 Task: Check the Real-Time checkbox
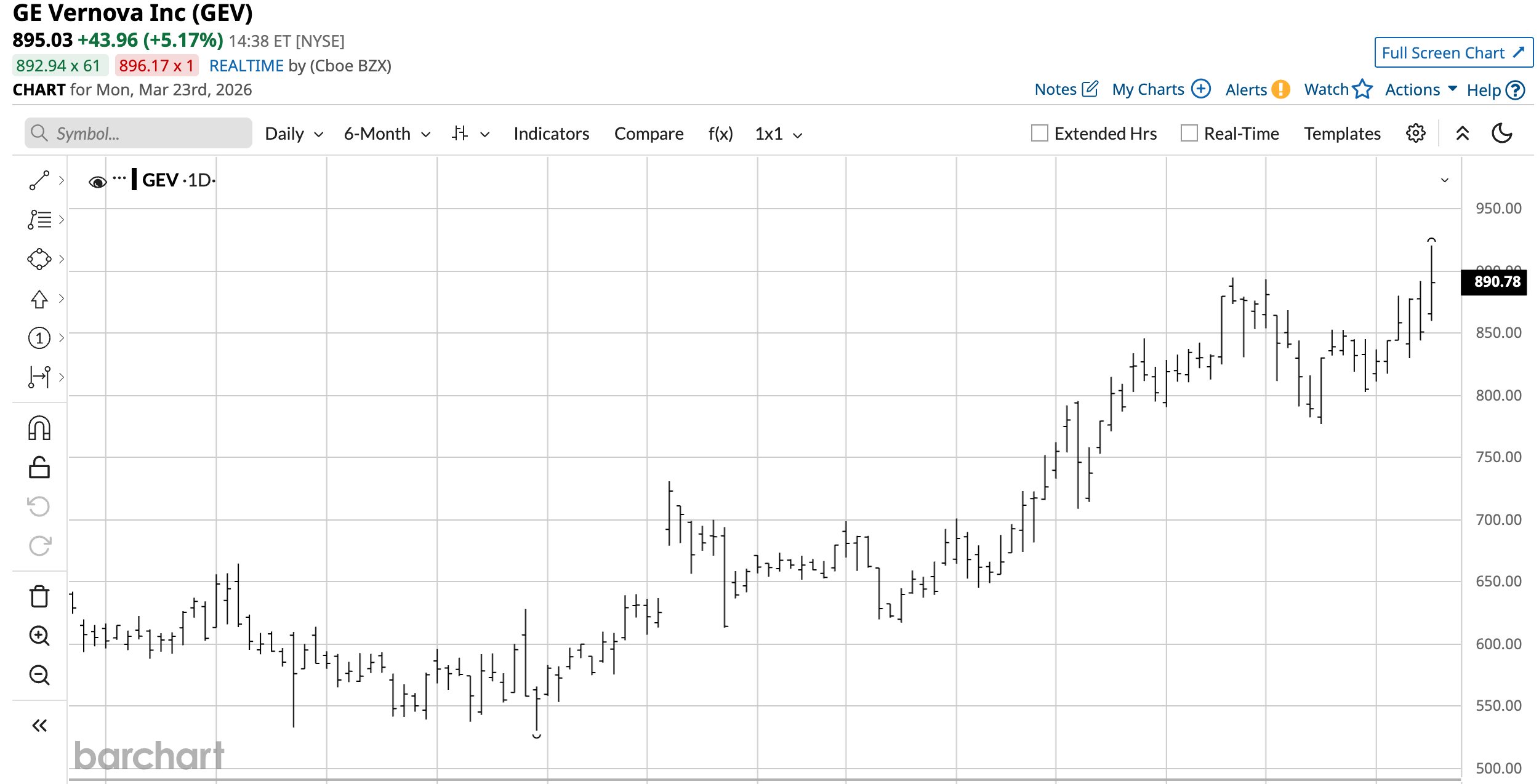(1189, 134)
